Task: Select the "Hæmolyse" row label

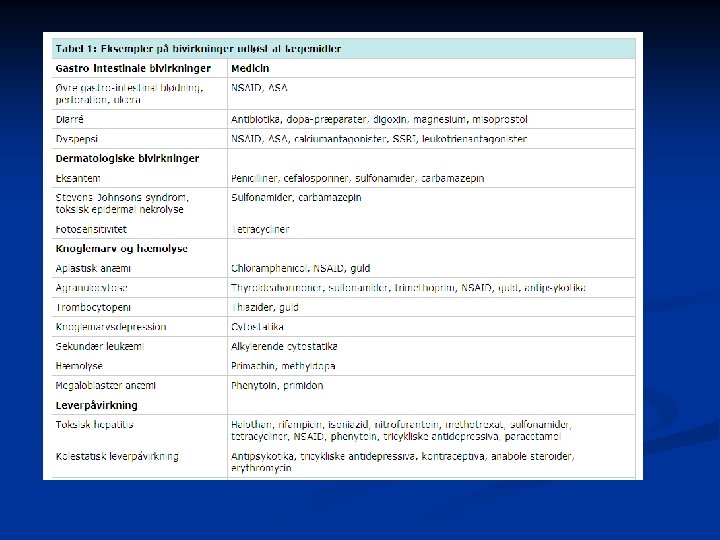Action: point(79,366)
